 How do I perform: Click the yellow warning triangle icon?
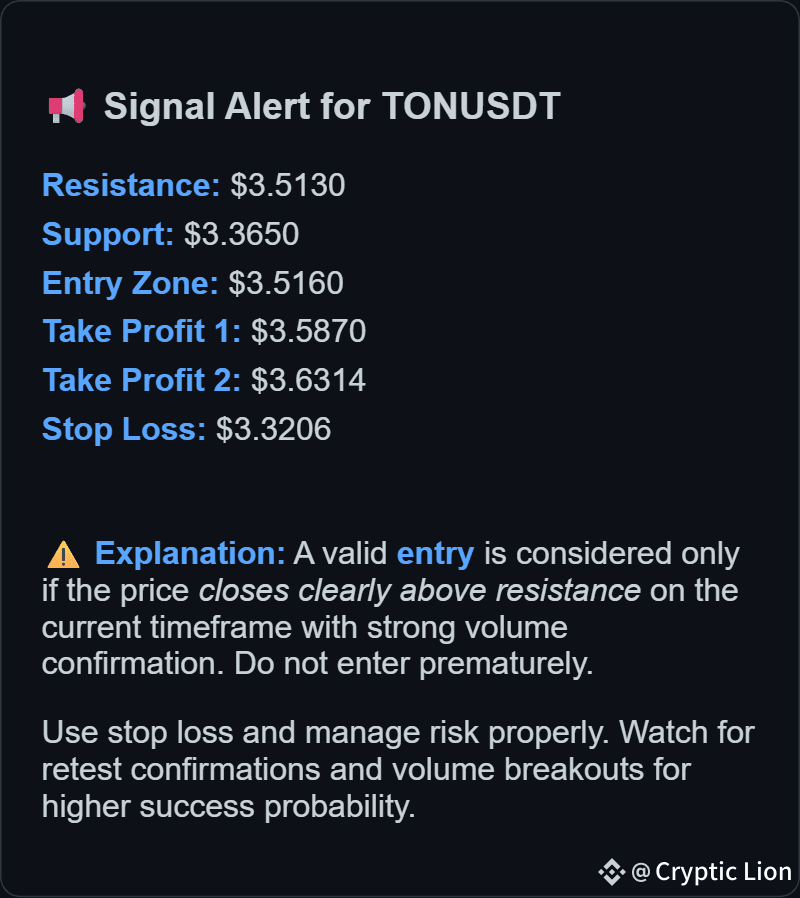[x=63, y=554]
